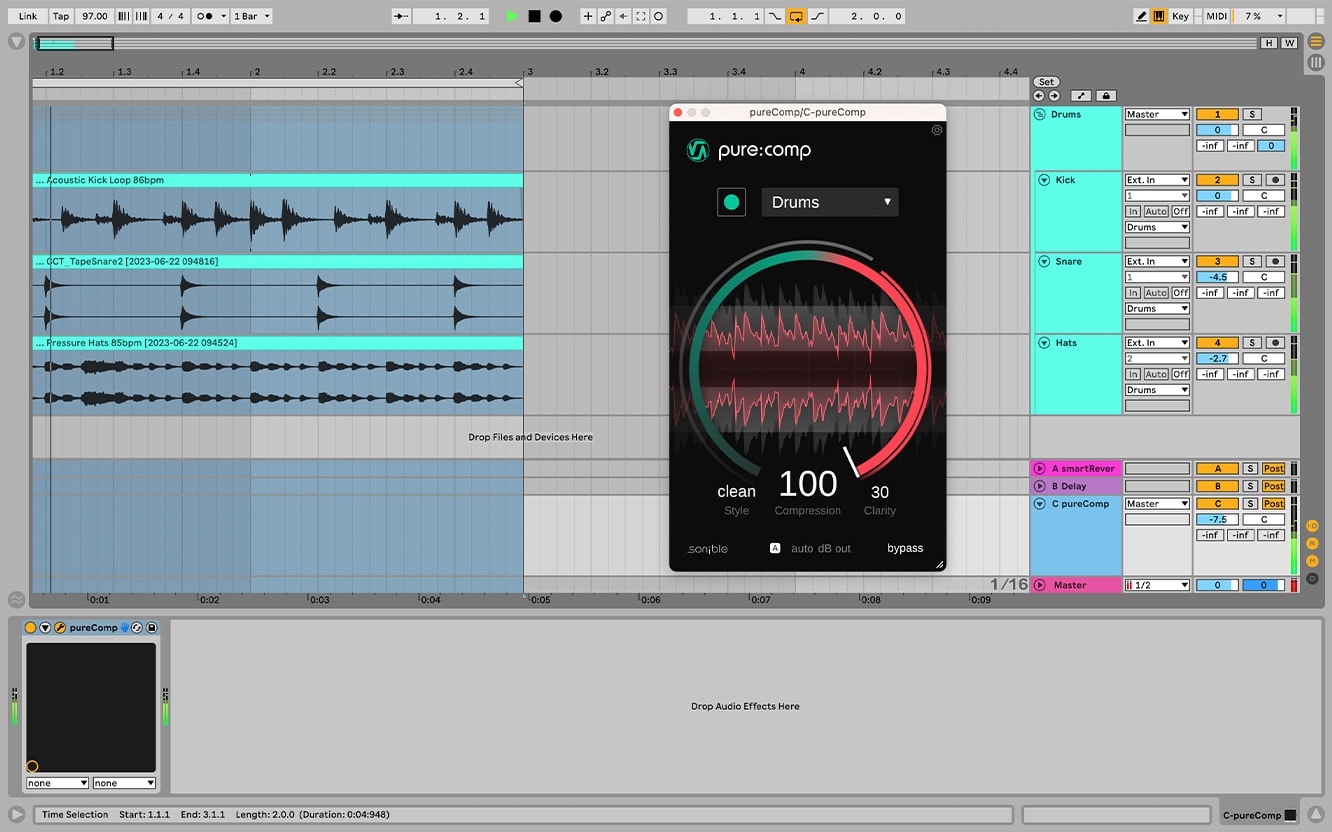
Task: Select Snare volume field showing -4.5
Action: 1217,277
